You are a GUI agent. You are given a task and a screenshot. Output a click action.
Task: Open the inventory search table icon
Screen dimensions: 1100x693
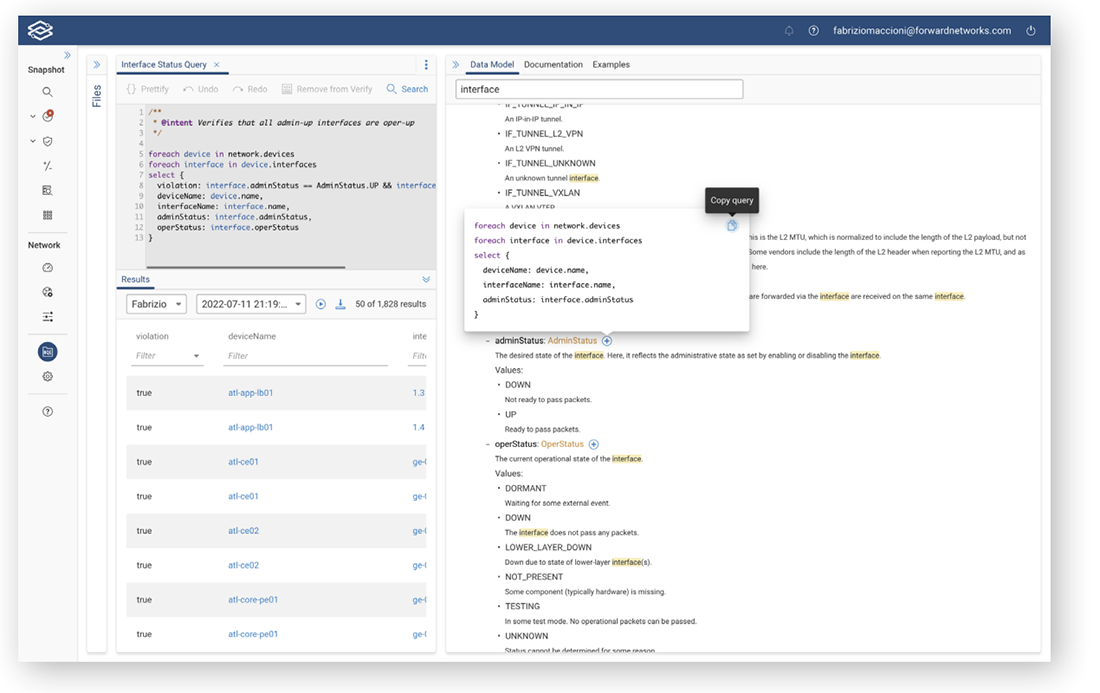(x=47, y=190)
